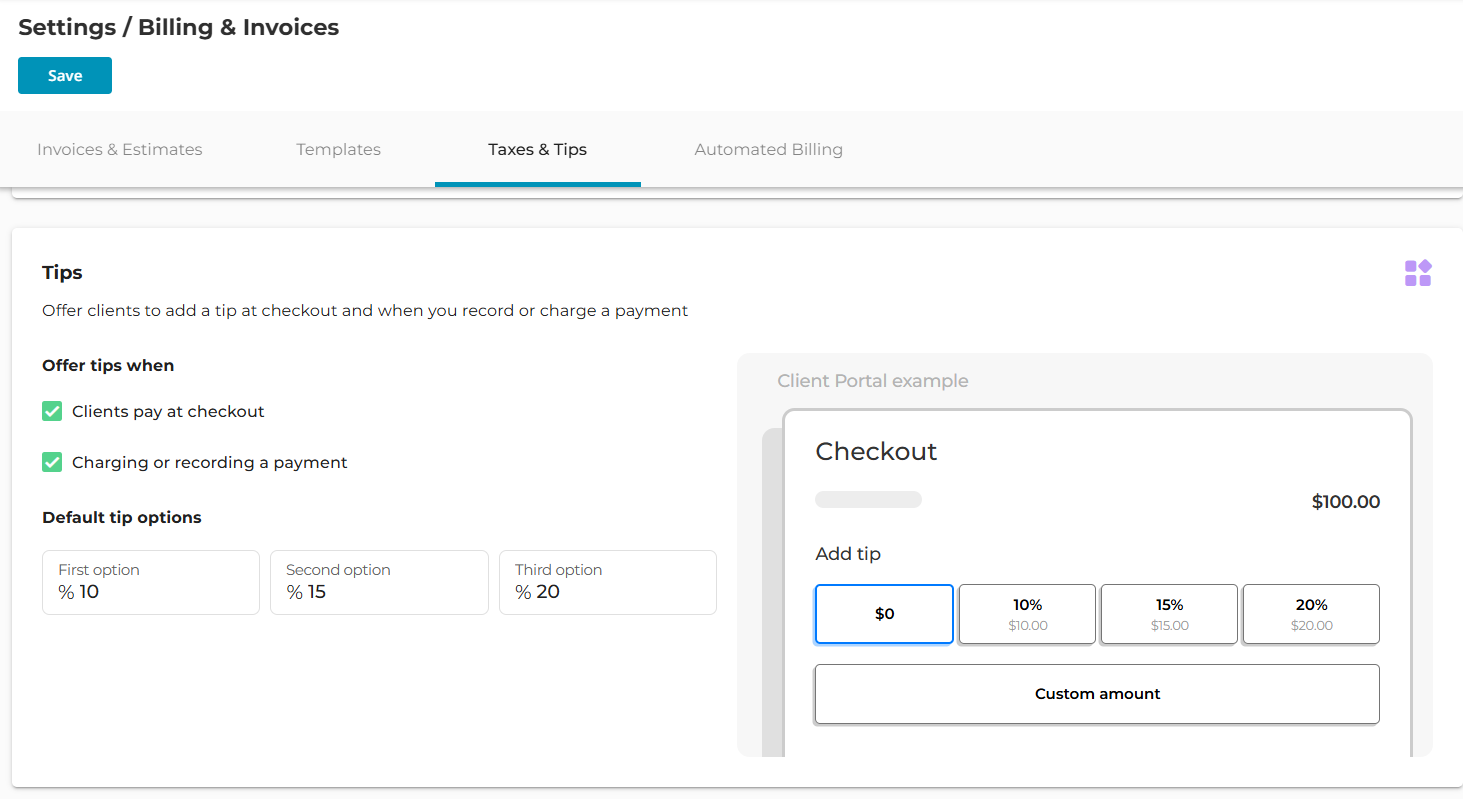
Task: Click the $100.00 total amount
Action: (1345, 502)
